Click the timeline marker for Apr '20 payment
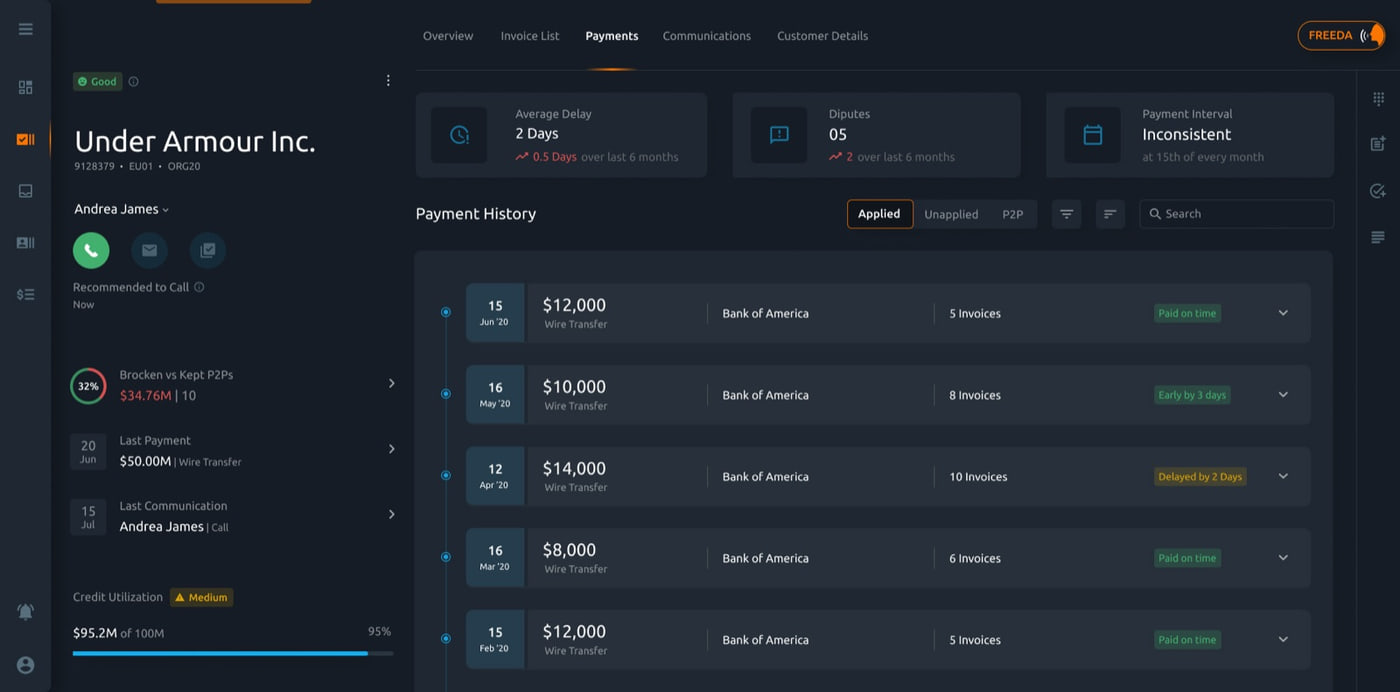The width and height of the screenshot is (1400, 692). coord(446,475)
